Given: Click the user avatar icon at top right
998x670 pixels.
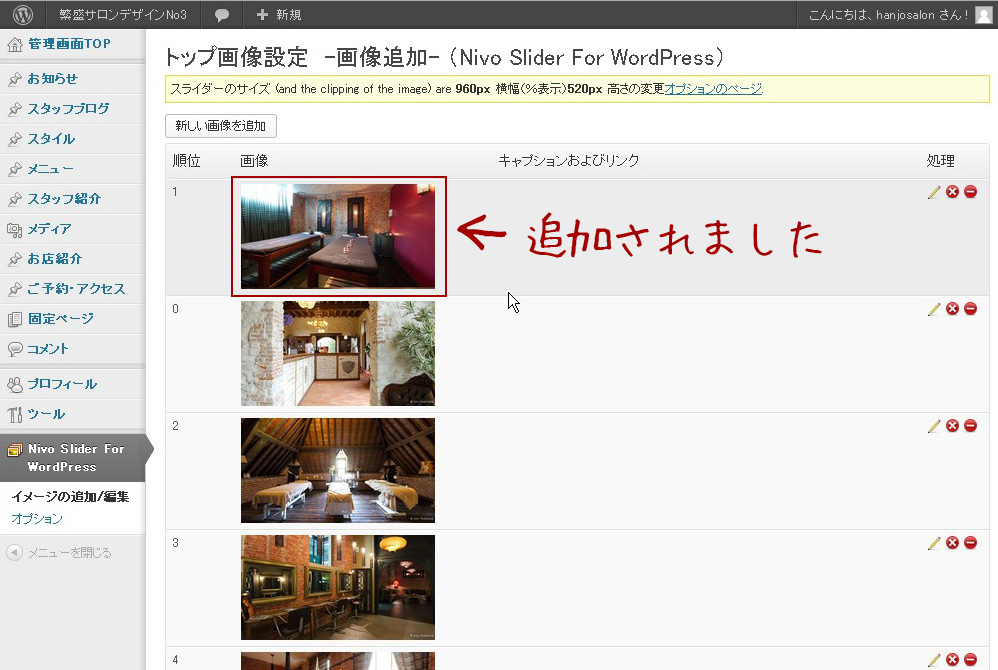Looking at the screenshot, I should tap(983, 15).
